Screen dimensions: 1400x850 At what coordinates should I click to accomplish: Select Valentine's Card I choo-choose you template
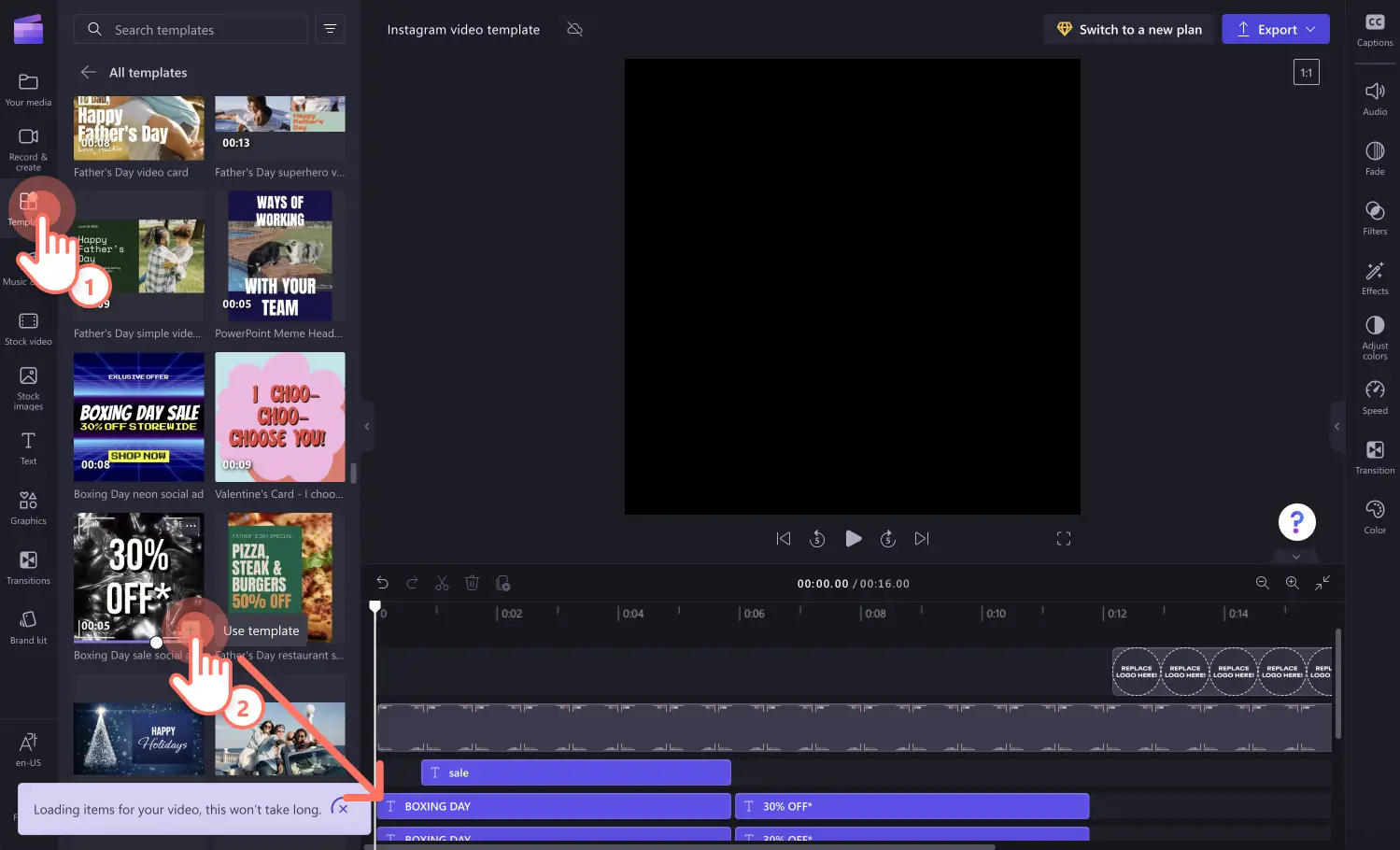(x=279, y=417)
